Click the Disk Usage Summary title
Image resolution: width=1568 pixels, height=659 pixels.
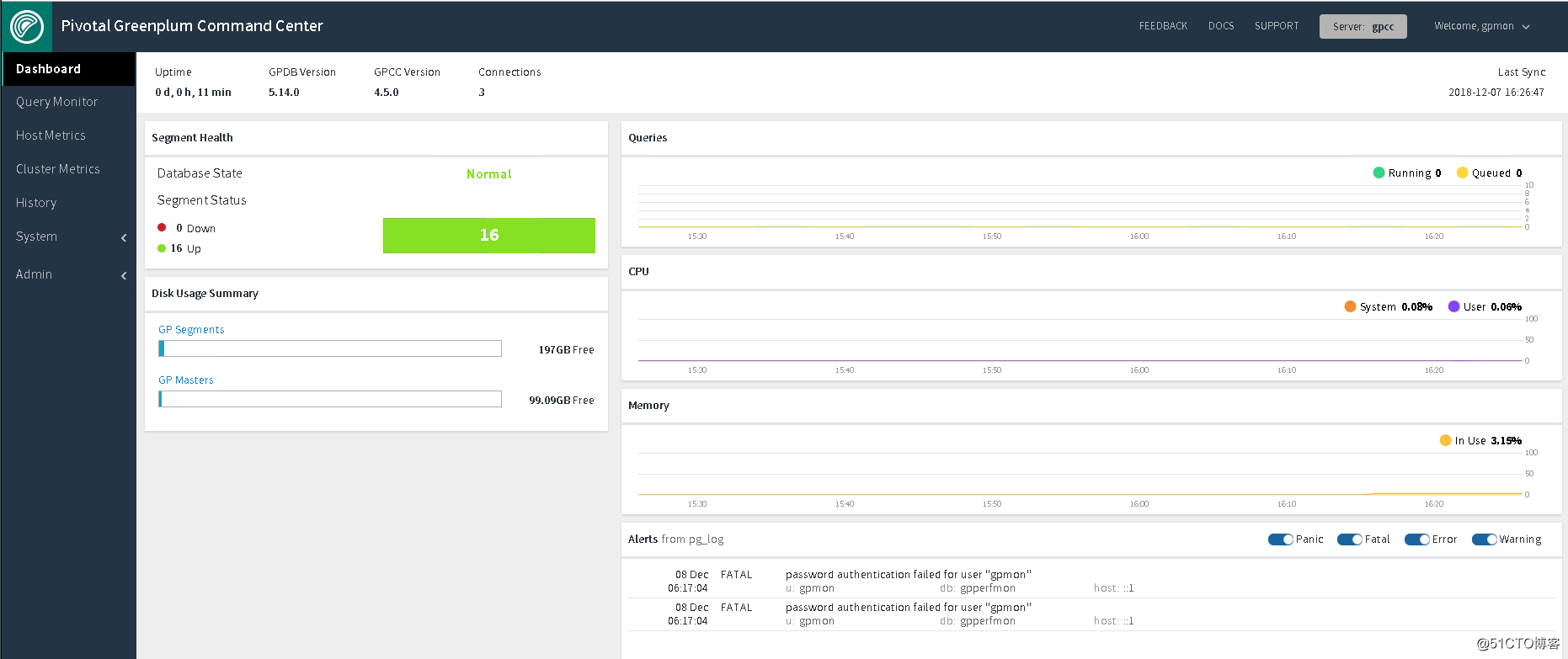[205, 294]
